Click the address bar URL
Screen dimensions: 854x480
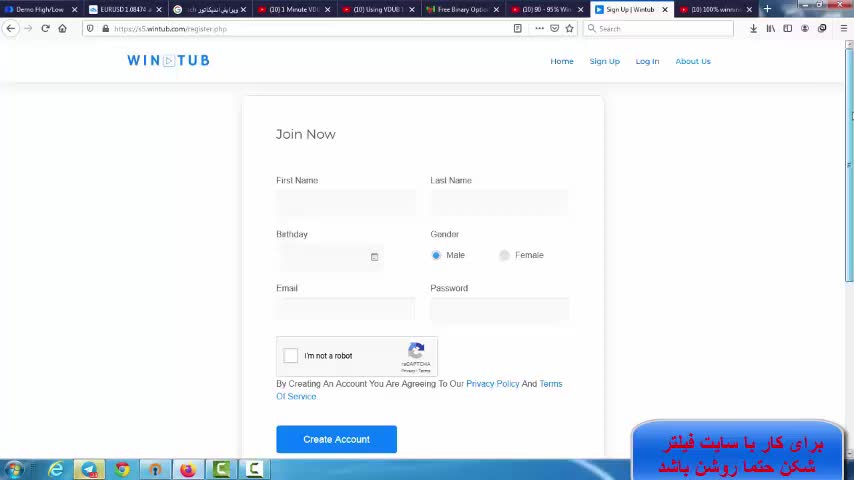tap(170, 29)
